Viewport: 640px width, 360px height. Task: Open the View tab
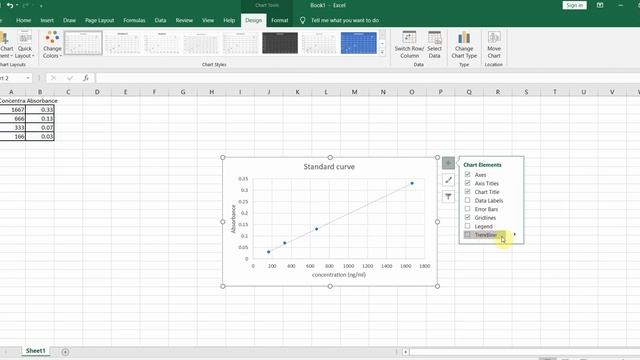(208, 20)
